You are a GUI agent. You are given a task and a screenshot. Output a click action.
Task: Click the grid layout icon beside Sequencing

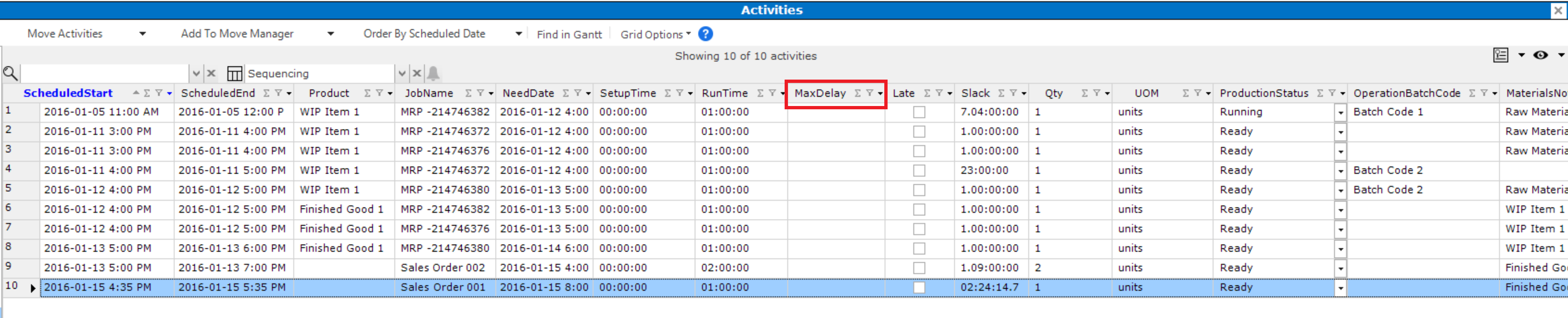coord(234,74)
